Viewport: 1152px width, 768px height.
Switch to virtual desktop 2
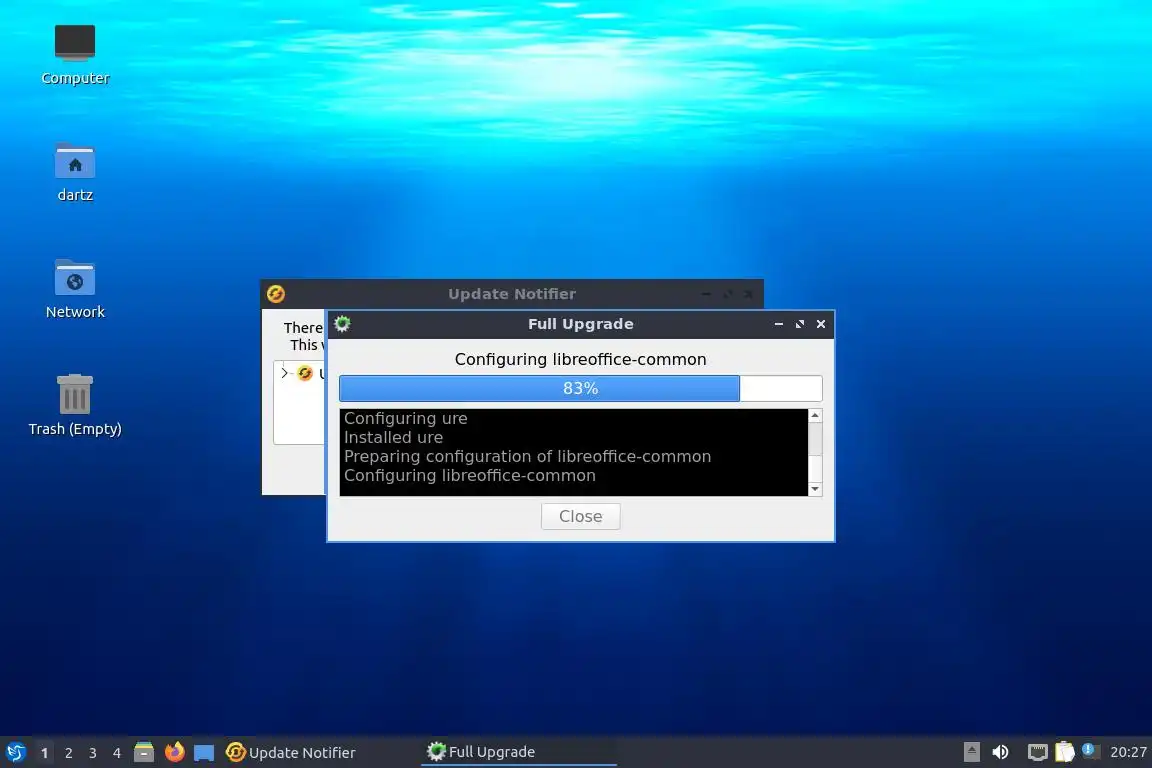pos(68,753)
